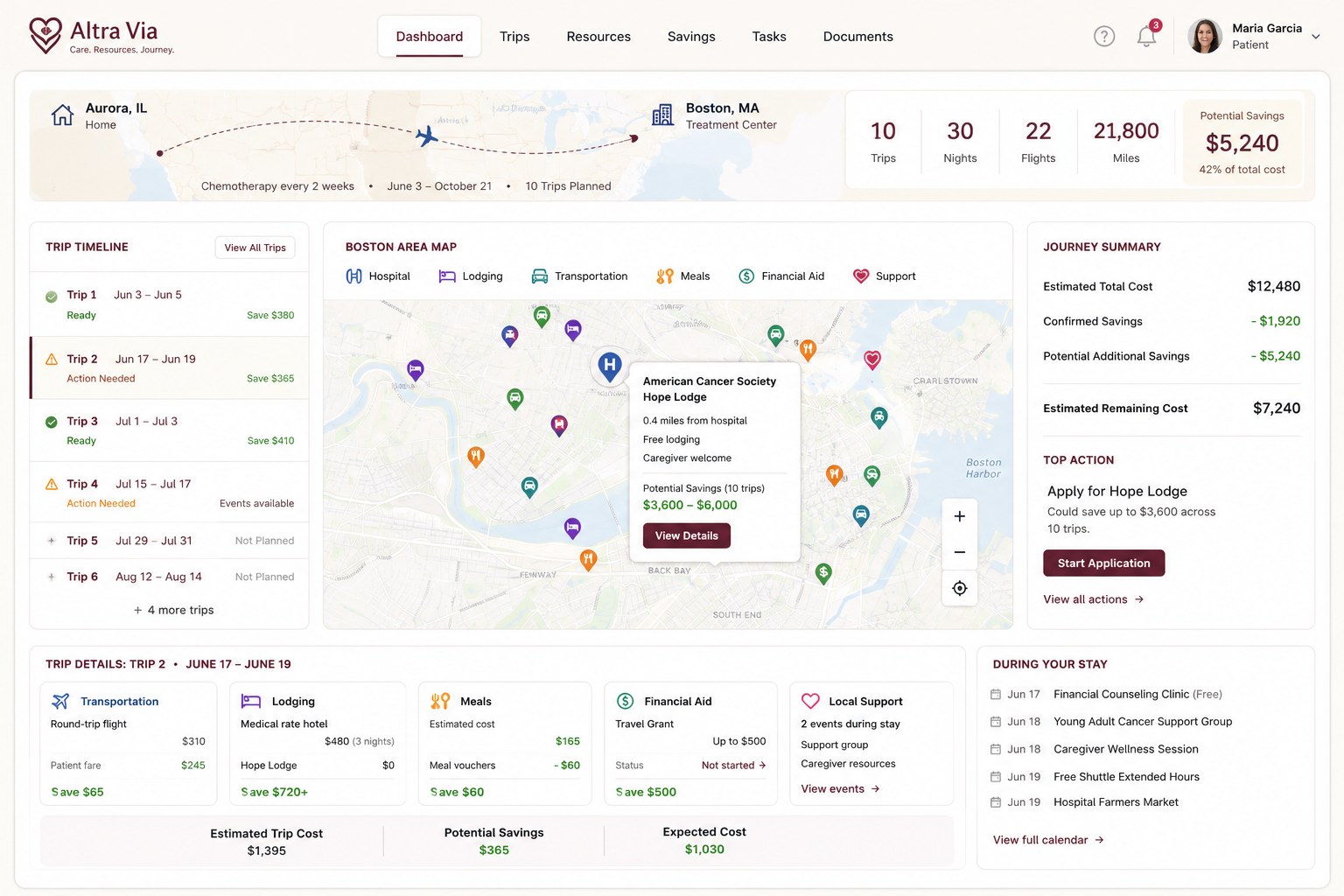Viewport: 1344px width, 896px height.
Task: Click calendar icon for Hospital Farmers Market
Action: (x=995, y=802)
